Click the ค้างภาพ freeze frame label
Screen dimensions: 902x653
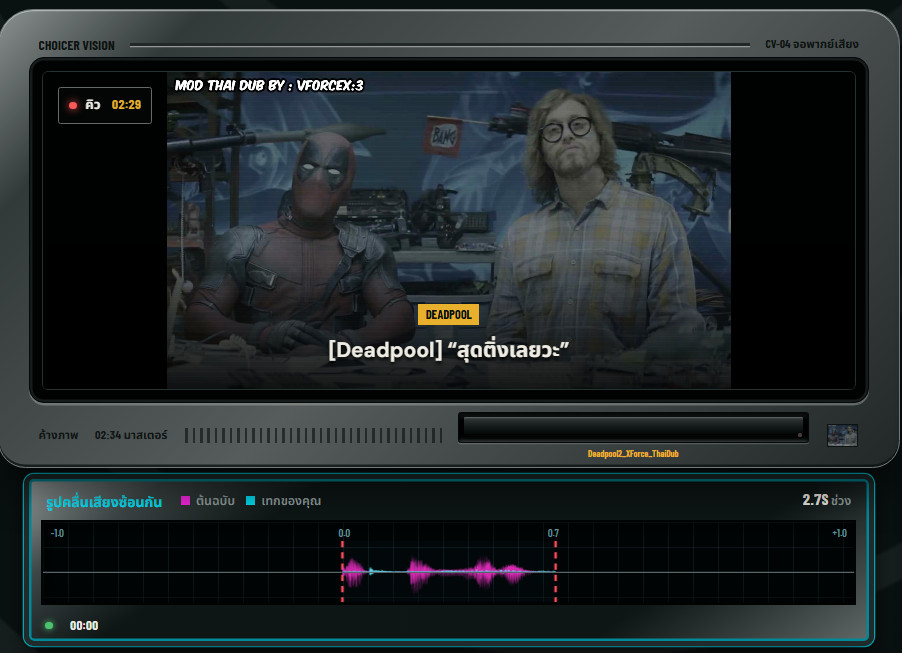click(x=59, y=435)
